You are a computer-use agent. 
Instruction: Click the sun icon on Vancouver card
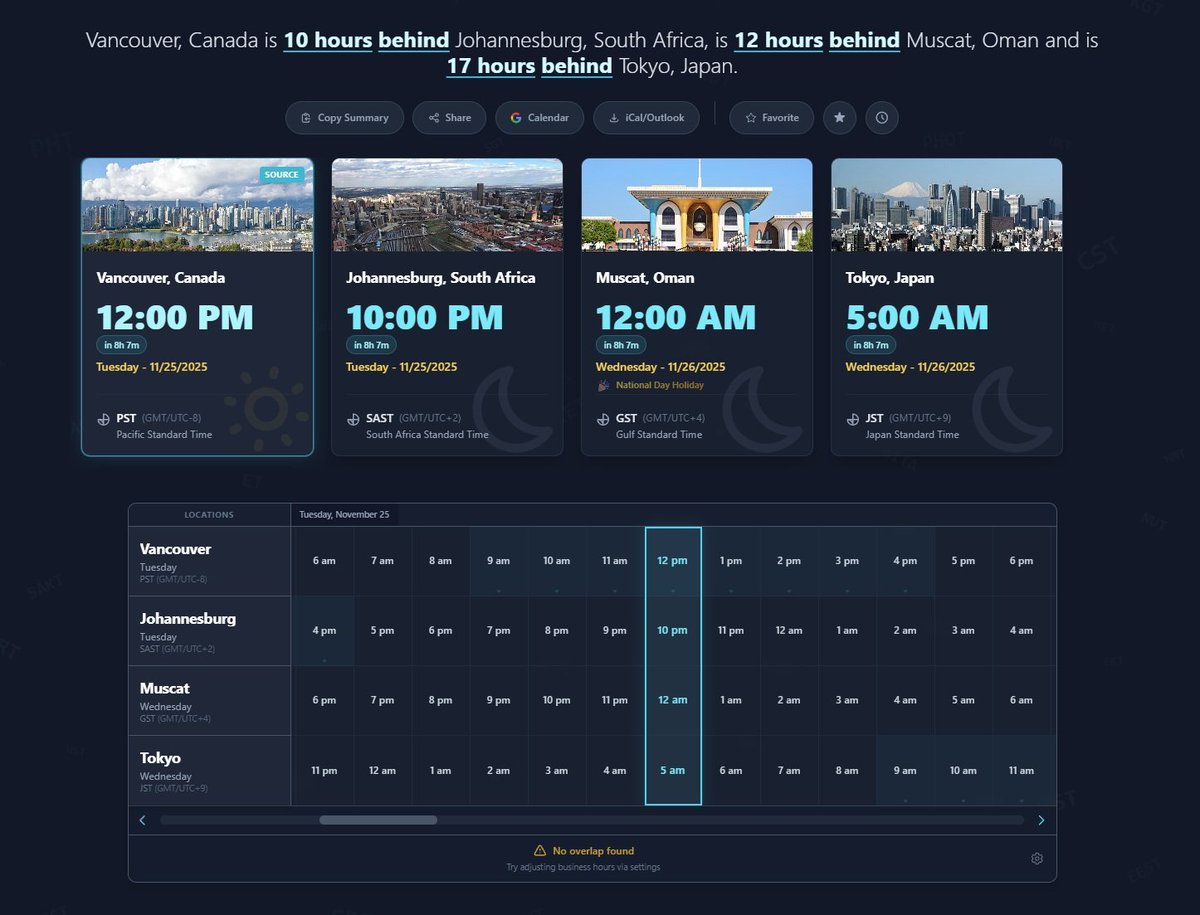(268, 410)
